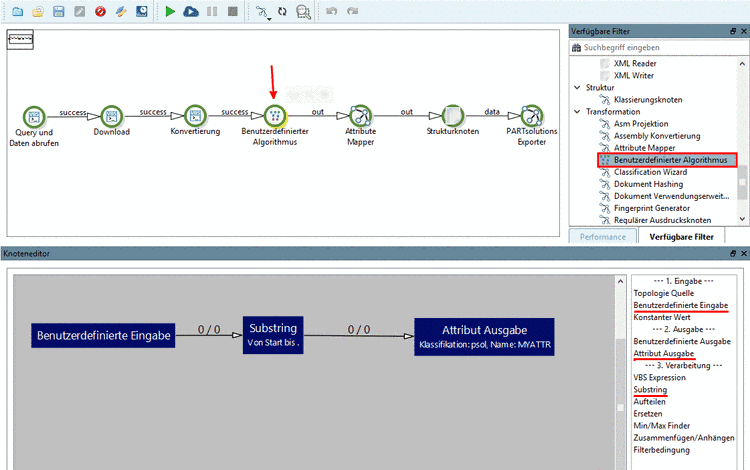The width and height of the screenshot is (750, 470).
Task: Click the refresh arrows icon
Action: pos(282,11)
